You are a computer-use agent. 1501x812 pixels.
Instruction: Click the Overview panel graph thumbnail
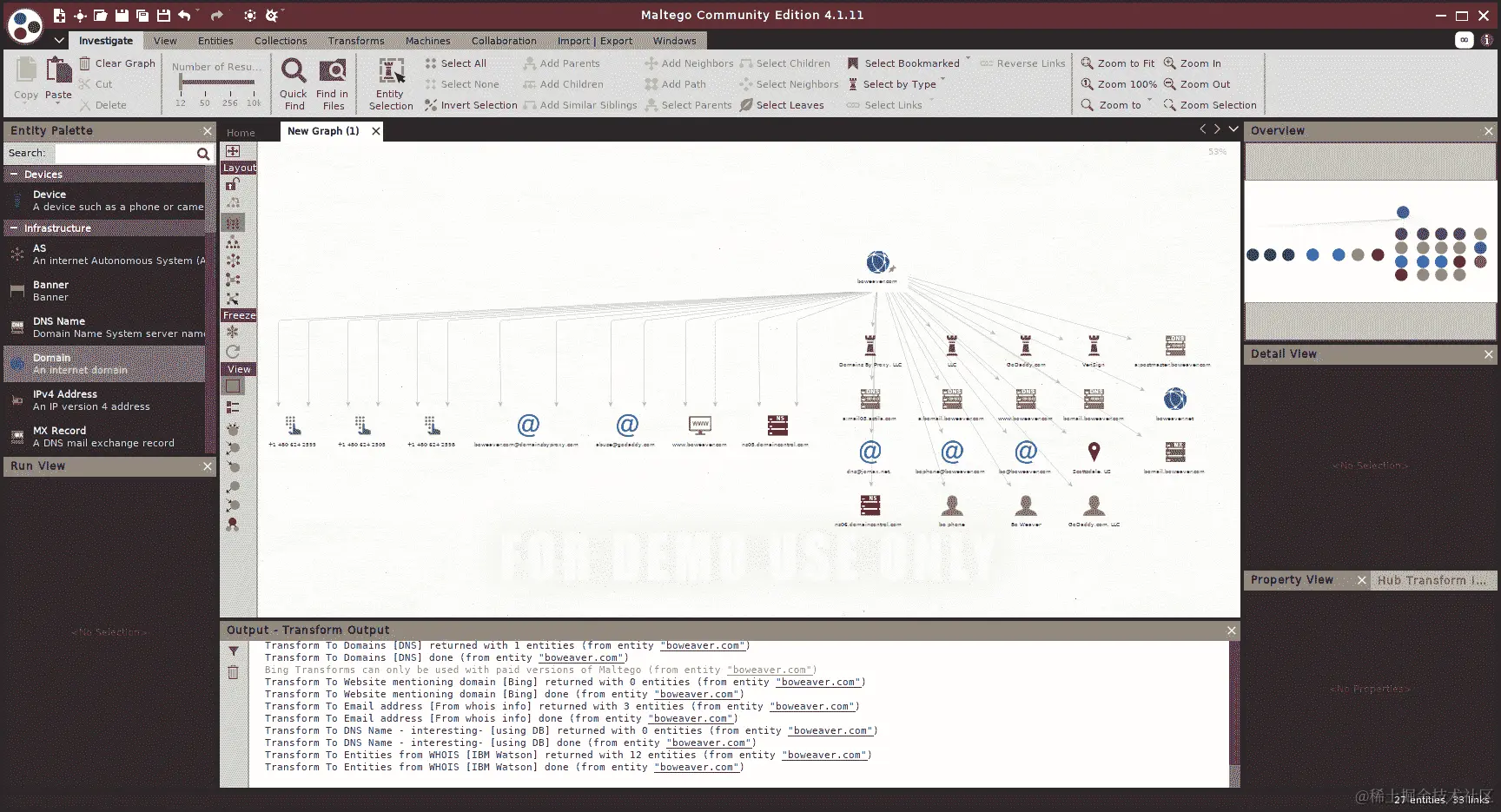click(1370, 241)
